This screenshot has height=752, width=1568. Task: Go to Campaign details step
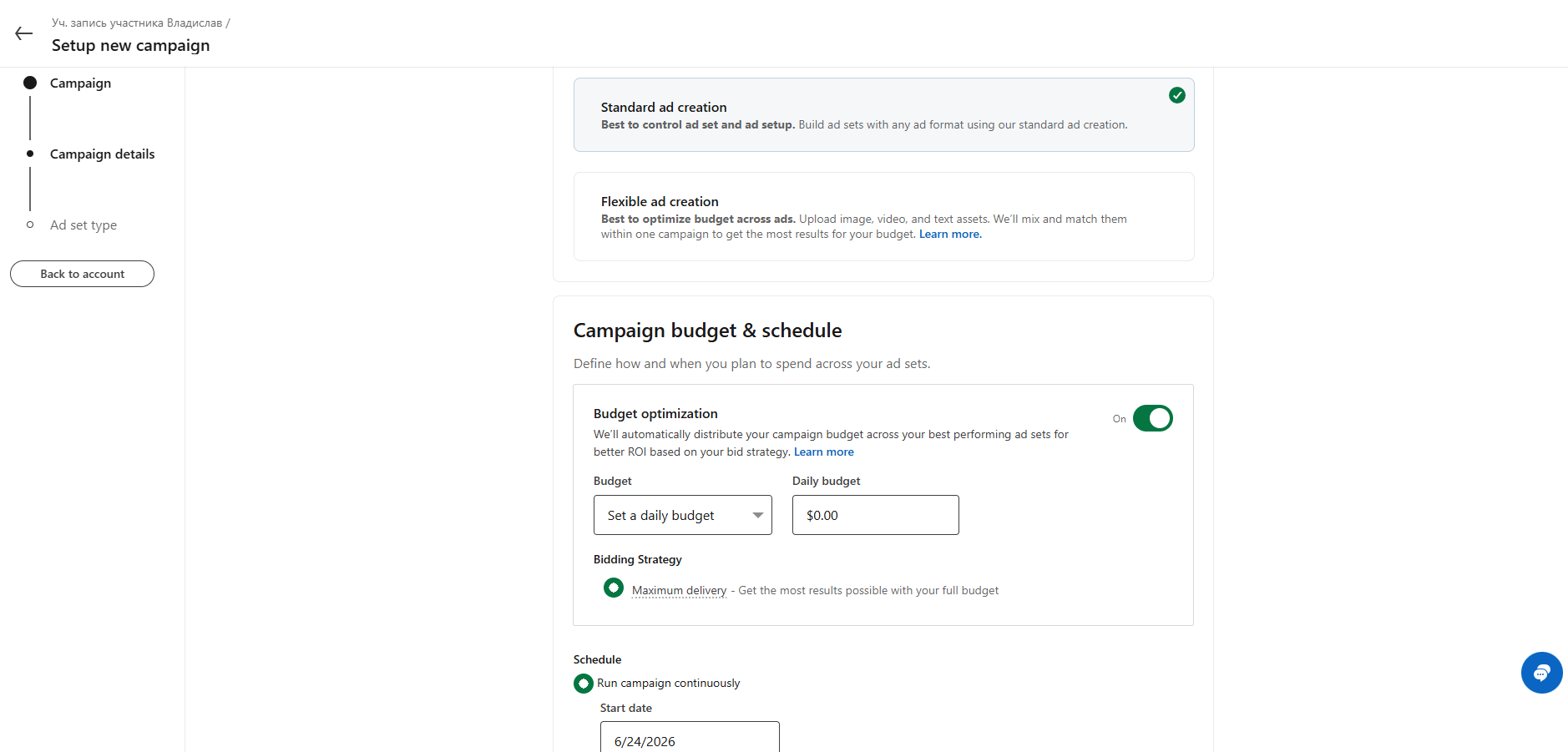[x=102, y=154]
